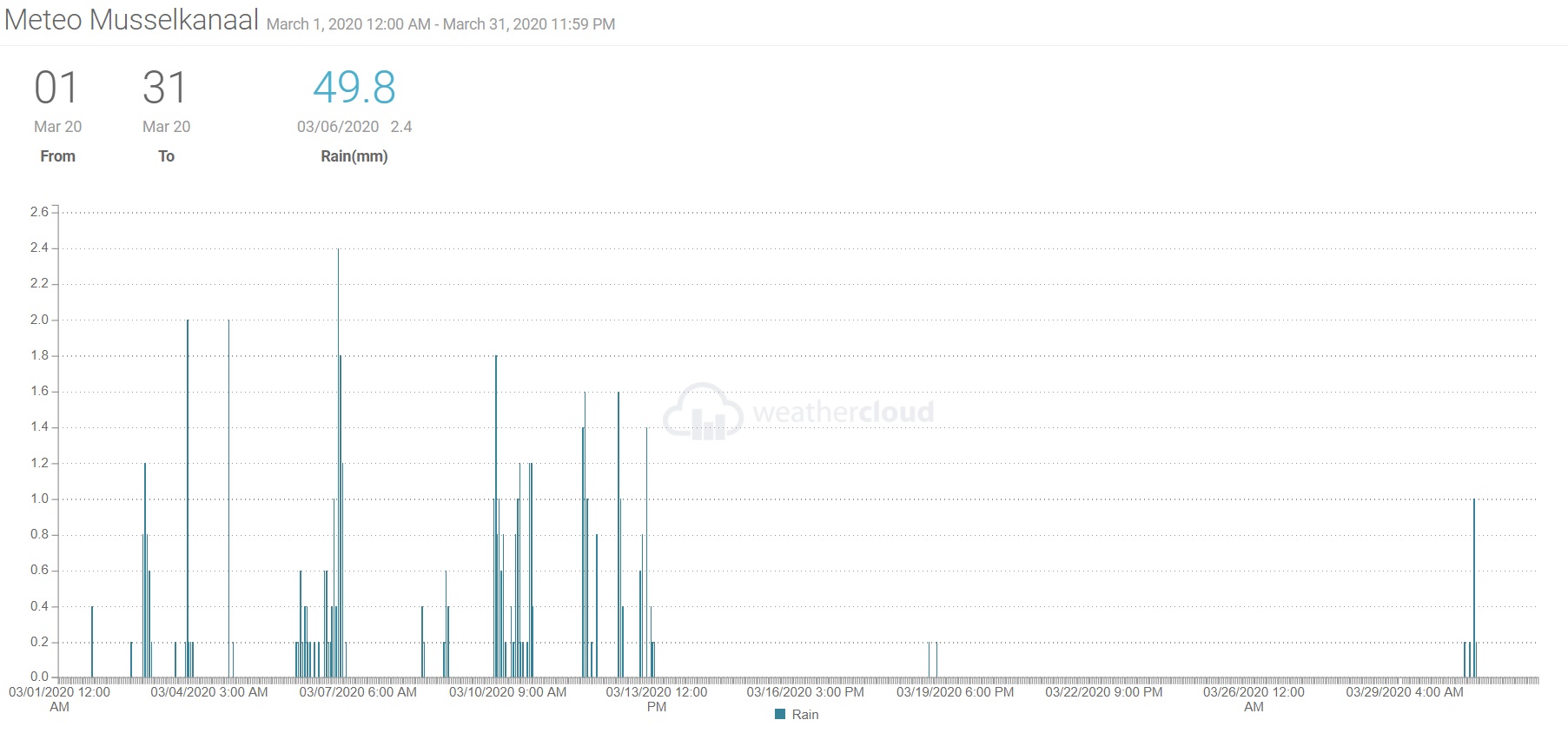Click x-axis label 03/04/2020 3:00 AM

pyautogui.click(x=209, y=692)
